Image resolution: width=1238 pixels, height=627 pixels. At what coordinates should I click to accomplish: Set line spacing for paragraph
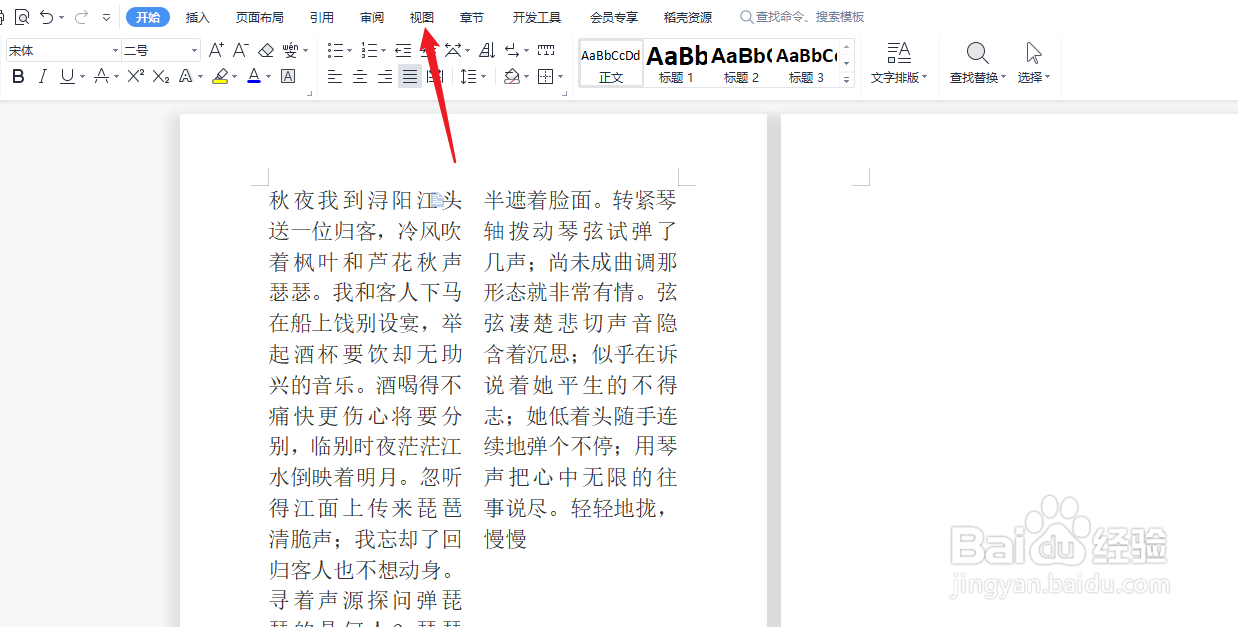tap(468, 77)
